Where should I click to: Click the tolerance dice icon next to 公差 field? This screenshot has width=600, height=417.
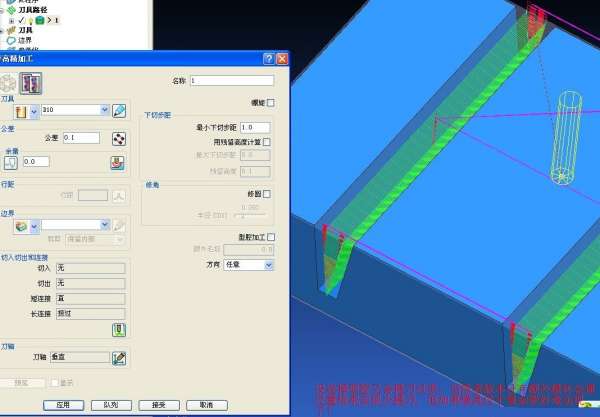click(x=119, y=138)
